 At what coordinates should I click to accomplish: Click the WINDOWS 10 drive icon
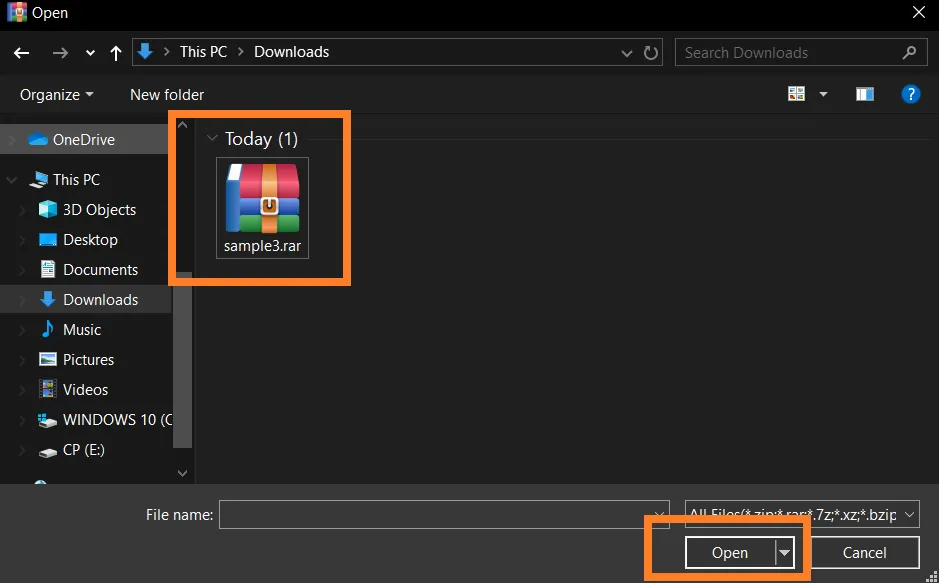pos(47,420)
